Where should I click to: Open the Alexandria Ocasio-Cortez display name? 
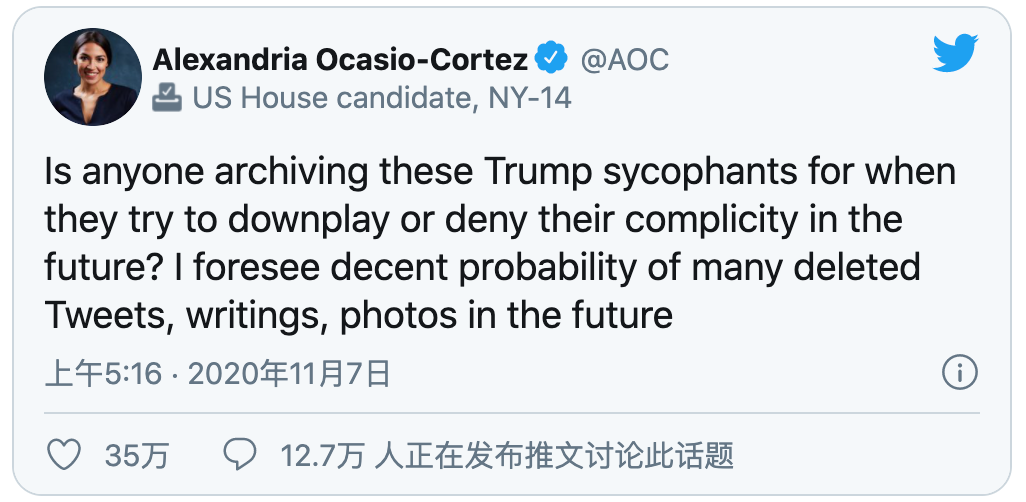coord(340,60)
